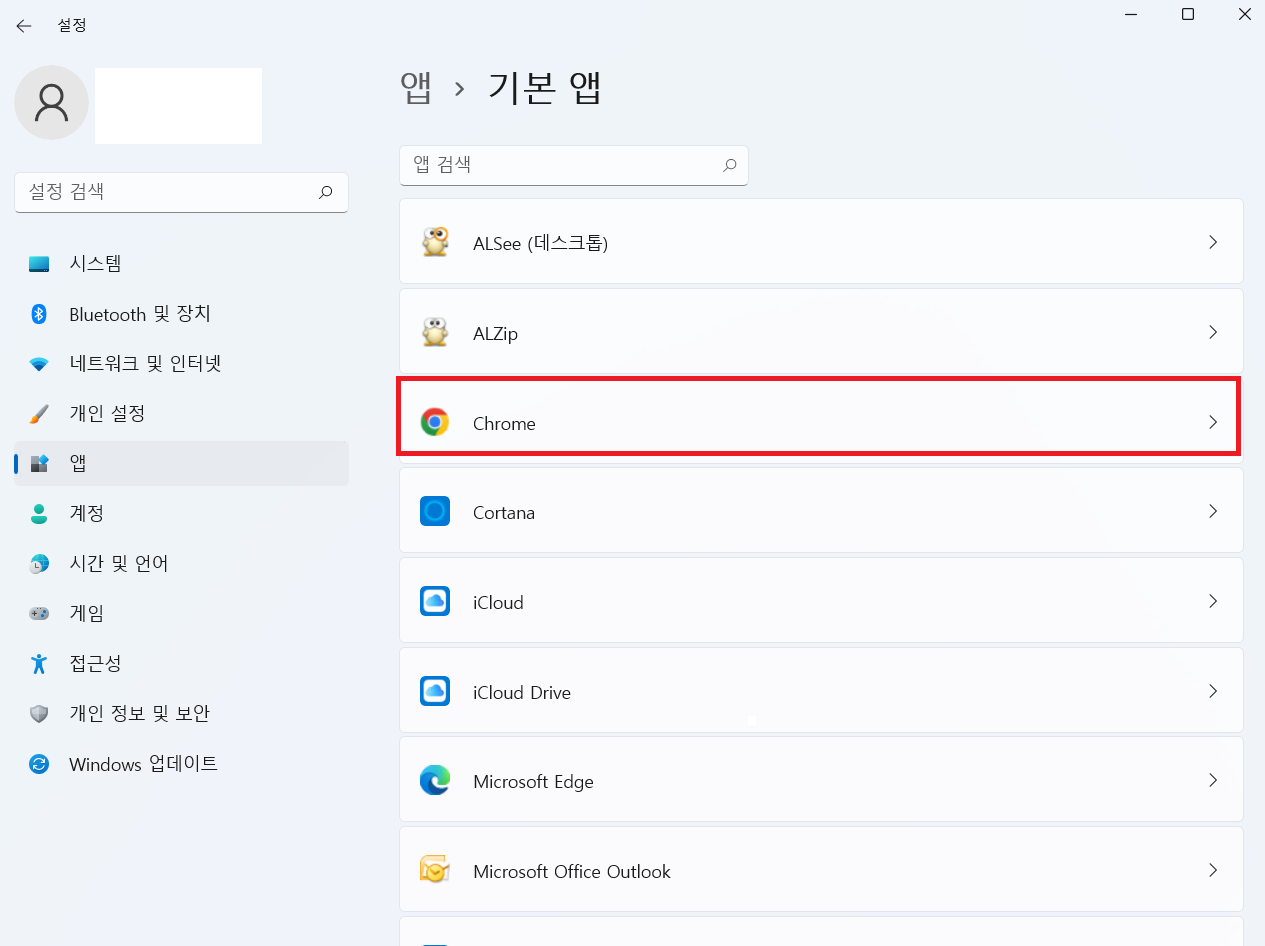Image resolution: width=1265 pixels, height=946 pixels.
Task: Select the 시스템 monitor icon
Action: coord(39,264)
